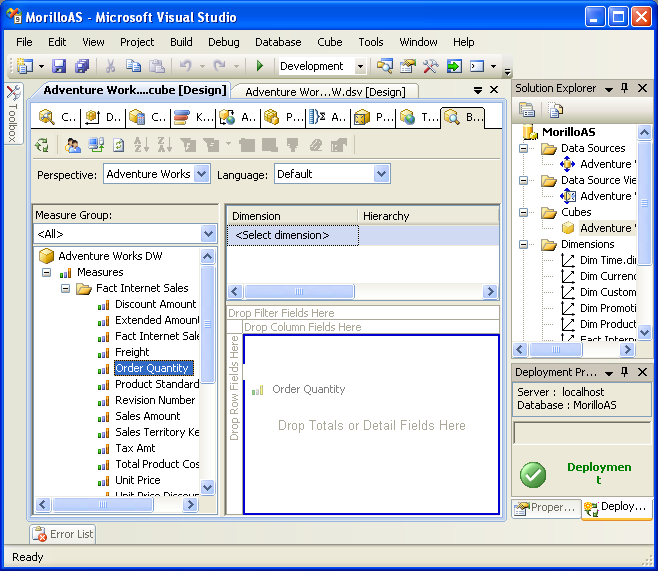Open the Perspective dropdown
This screenshot has width=658, height=571.
(202, 174)
